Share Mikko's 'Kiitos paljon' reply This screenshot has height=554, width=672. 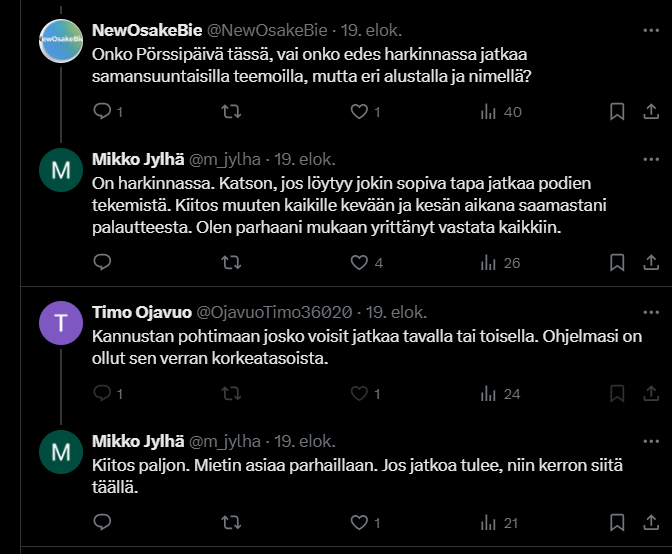click(651, 522)
